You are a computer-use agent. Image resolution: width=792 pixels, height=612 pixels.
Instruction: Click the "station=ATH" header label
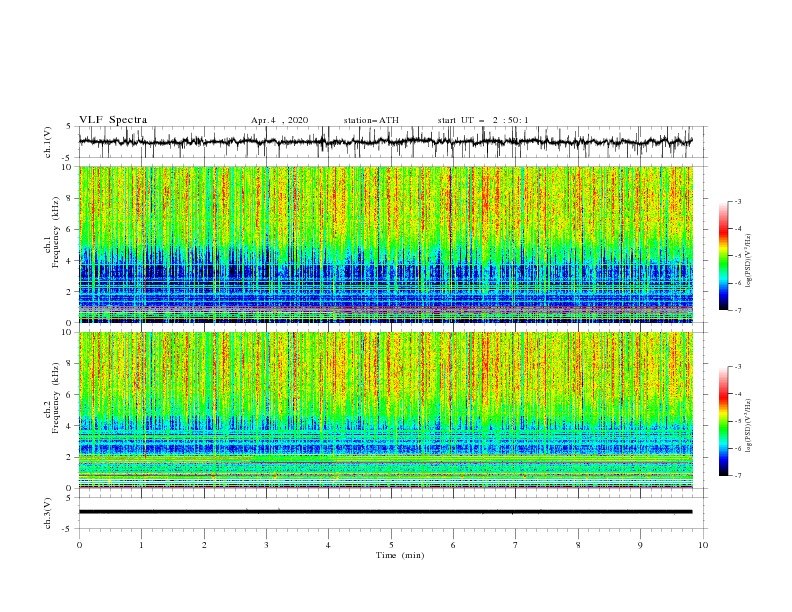point(371,120)
